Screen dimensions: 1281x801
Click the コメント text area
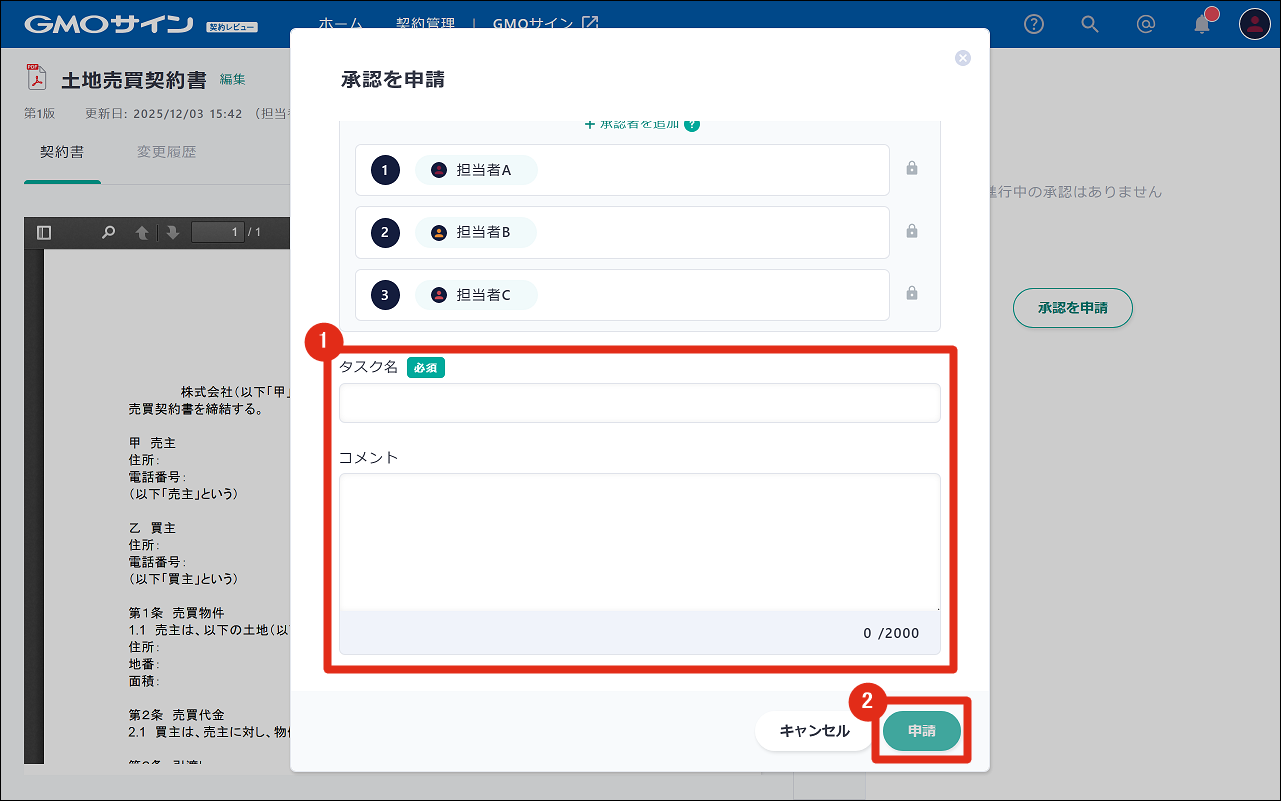click(x=639, y=541)
